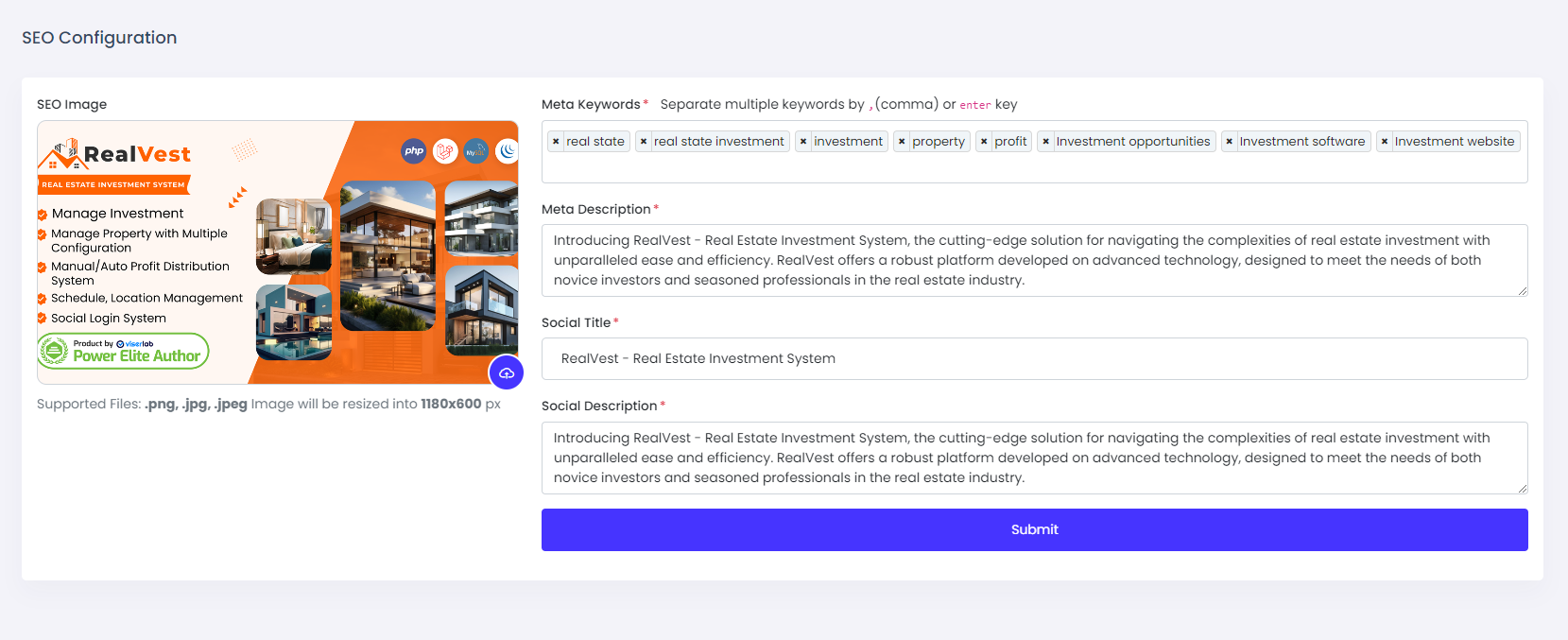Remove the "Investment website" keyword tag
1568x640 pixels.
[x=1385, y=142]
